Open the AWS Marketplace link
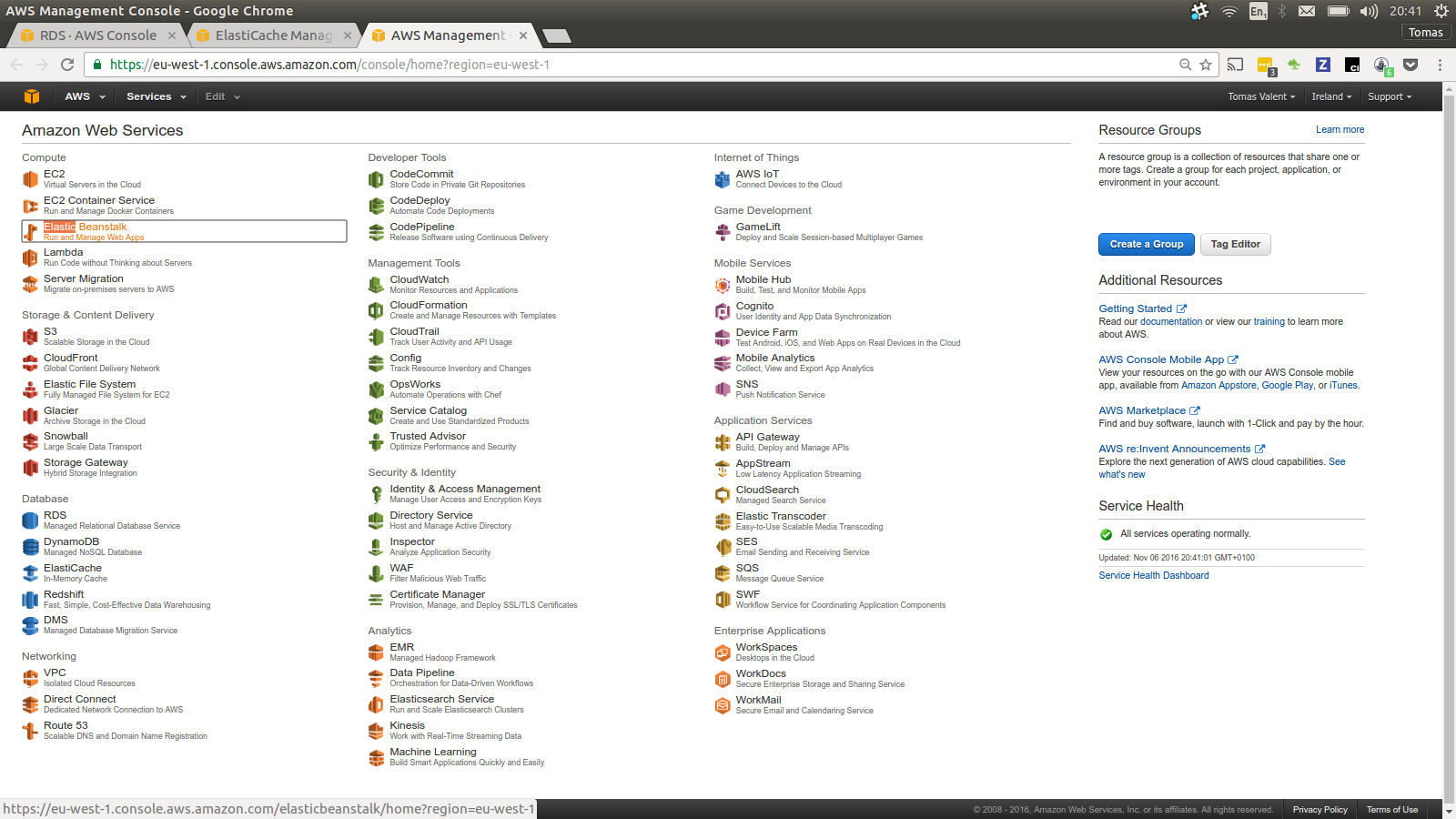Screen dimensions: 1456x819 [1148, 410]
